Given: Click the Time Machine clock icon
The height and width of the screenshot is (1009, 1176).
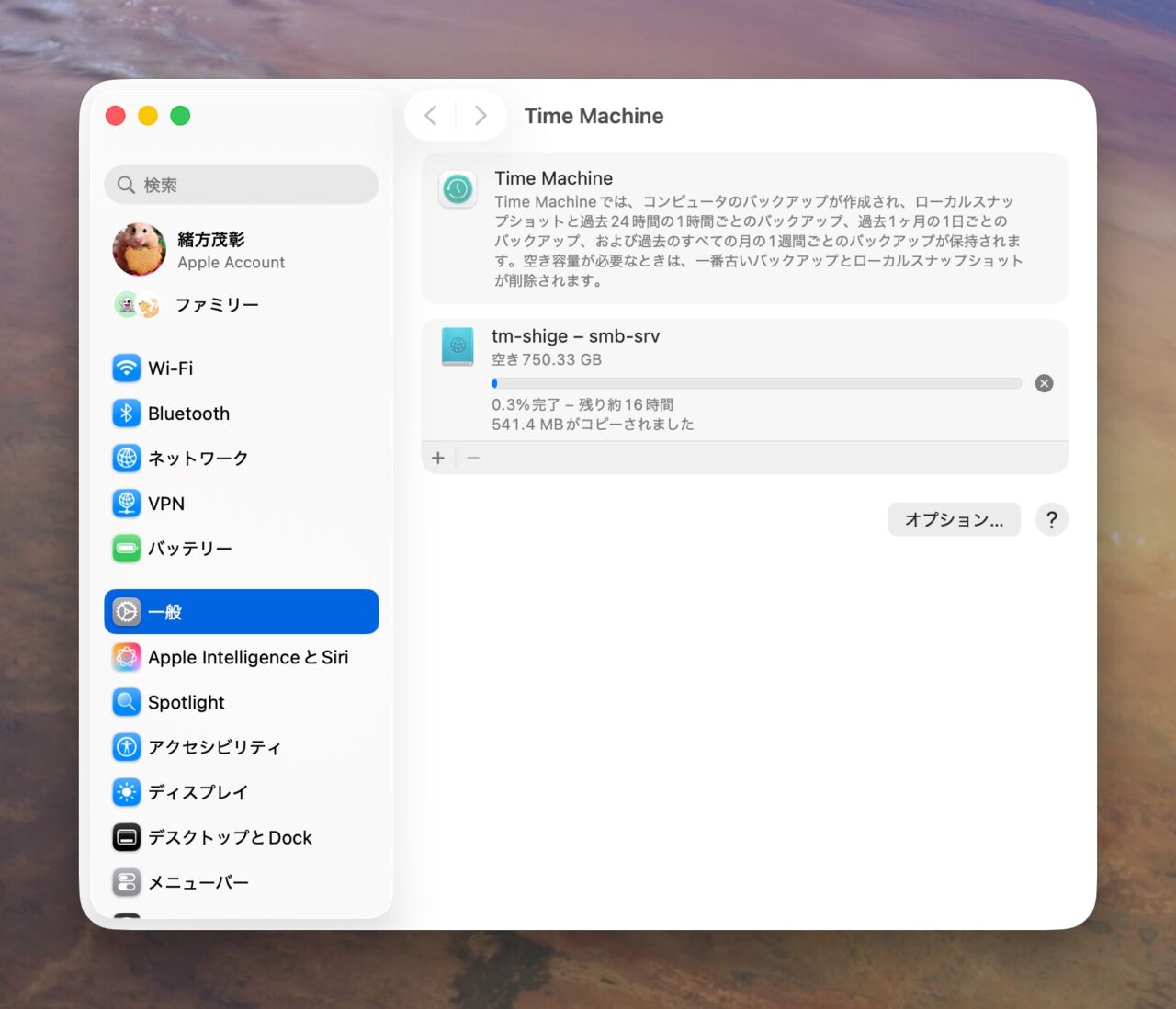Looking at the screenshot, I should tap(458, 189).
